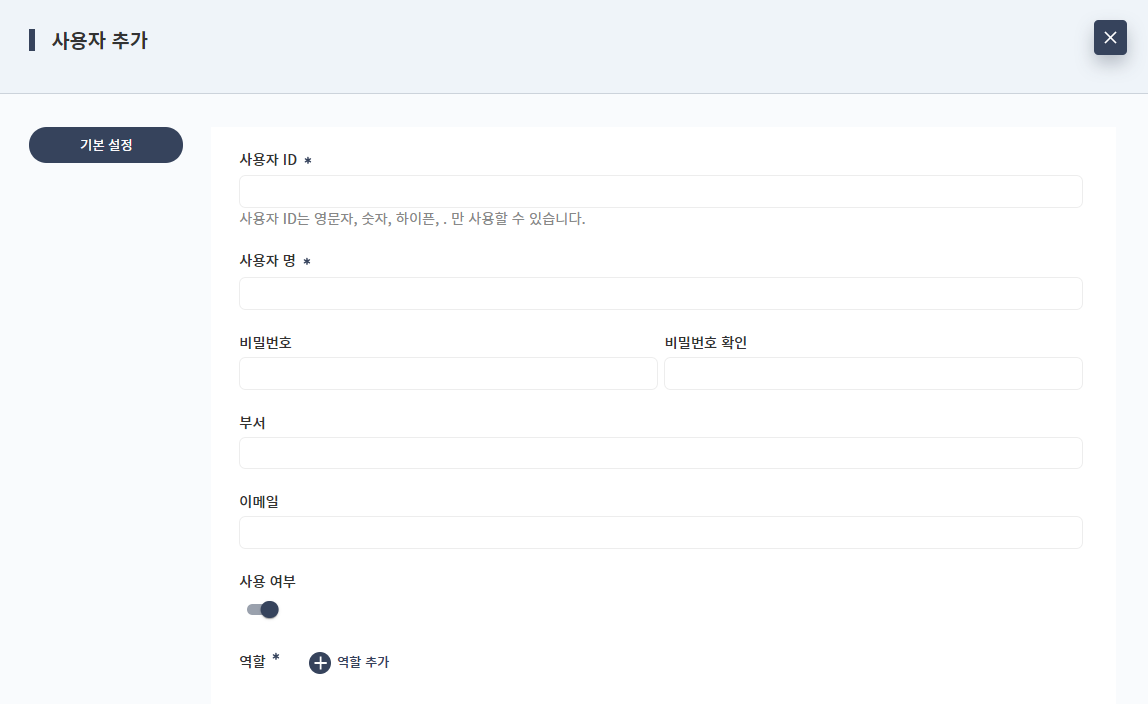The image size is (1148, 704).
Task: Close the 사용자 추가 dialog
Action: 1110,37
